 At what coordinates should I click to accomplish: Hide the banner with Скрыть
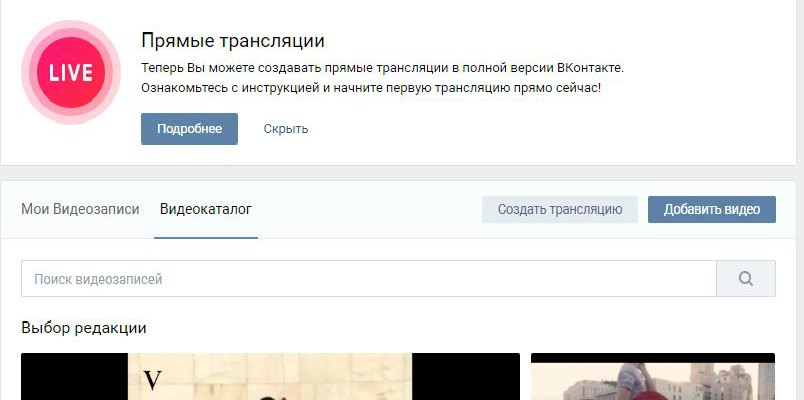(x=286, y=129)
